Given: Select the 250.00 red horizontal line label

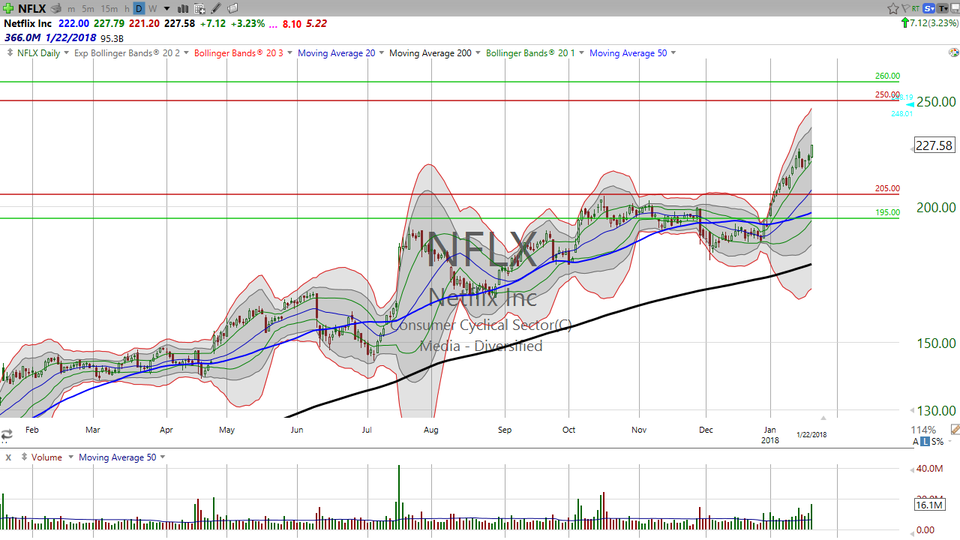Looking at the screenshot, I should click(x=887, y=95).
